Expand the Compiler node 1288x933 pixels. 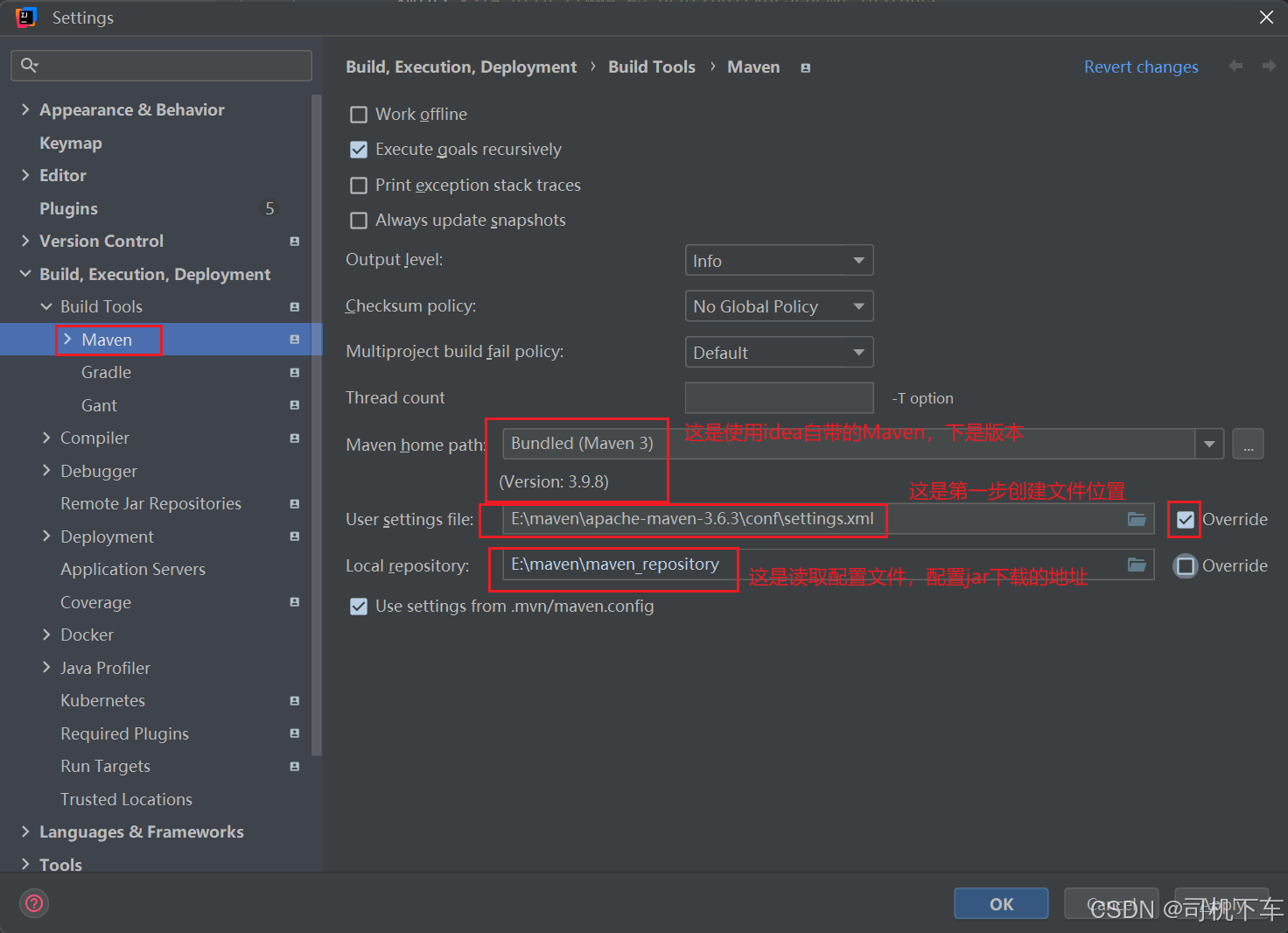(x=46, y=438)
